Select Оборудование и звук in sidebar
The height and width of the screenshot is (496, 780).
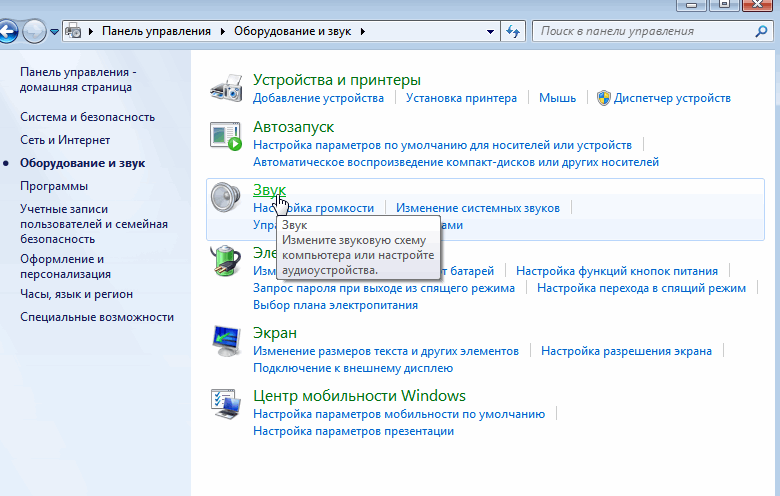[83, 163]
